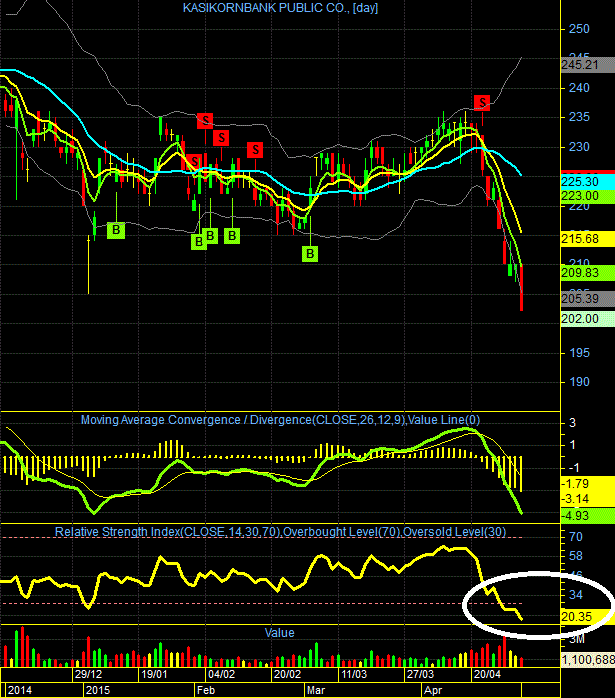This screenshot has width=615, height=698.
Task: Select the buy marker below the late-February low
Action: tap(310, 254)
